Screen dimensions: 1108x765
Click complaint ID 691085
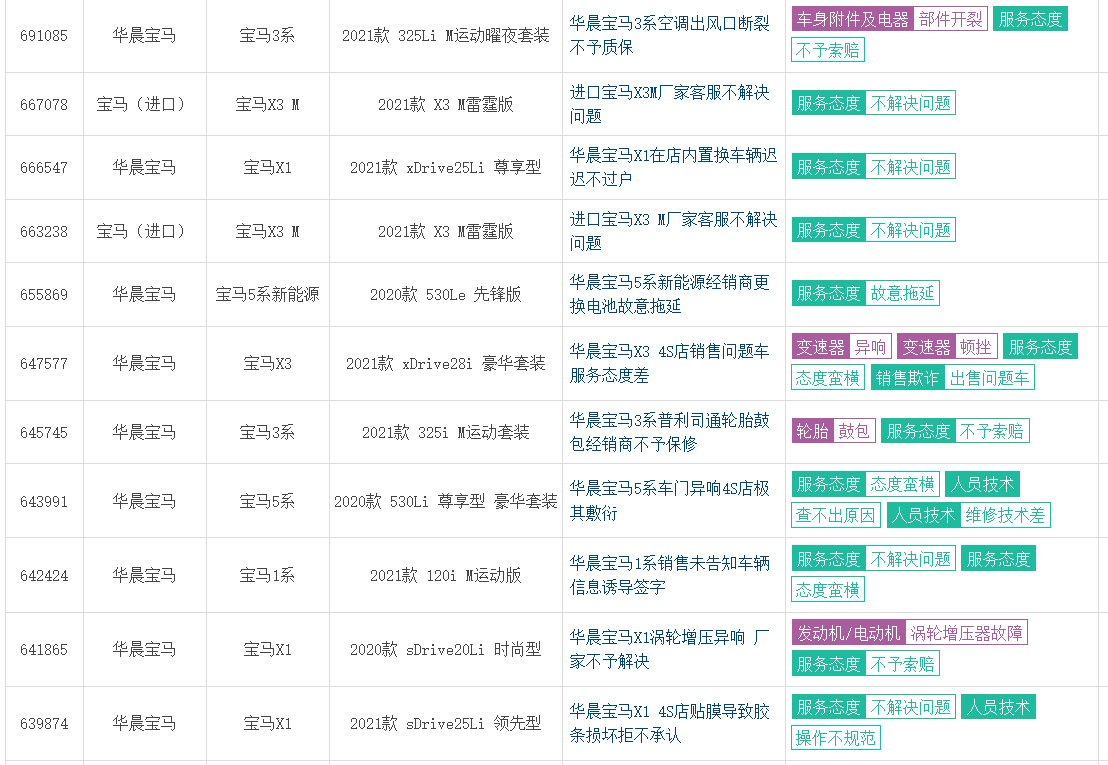coord(44,35)
